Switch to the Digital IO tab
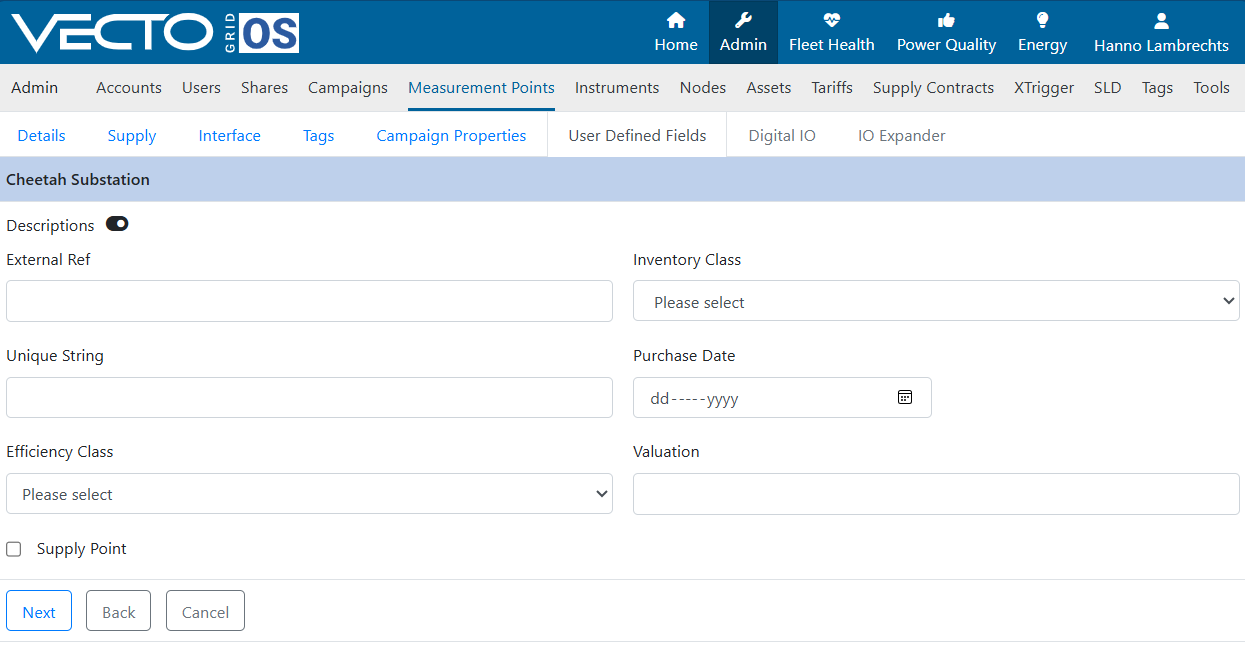 point(782,136)
